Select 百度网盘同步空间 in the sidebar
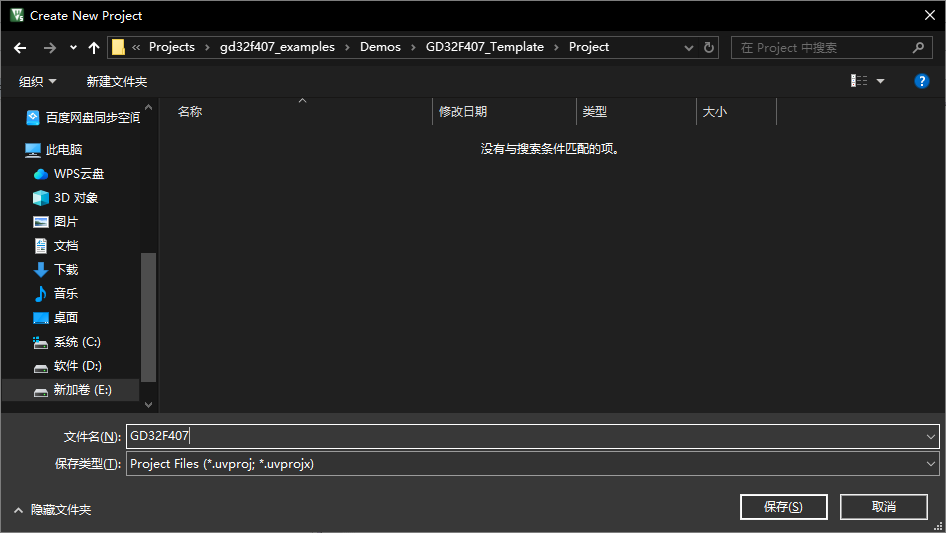 (x=83, y=118)
